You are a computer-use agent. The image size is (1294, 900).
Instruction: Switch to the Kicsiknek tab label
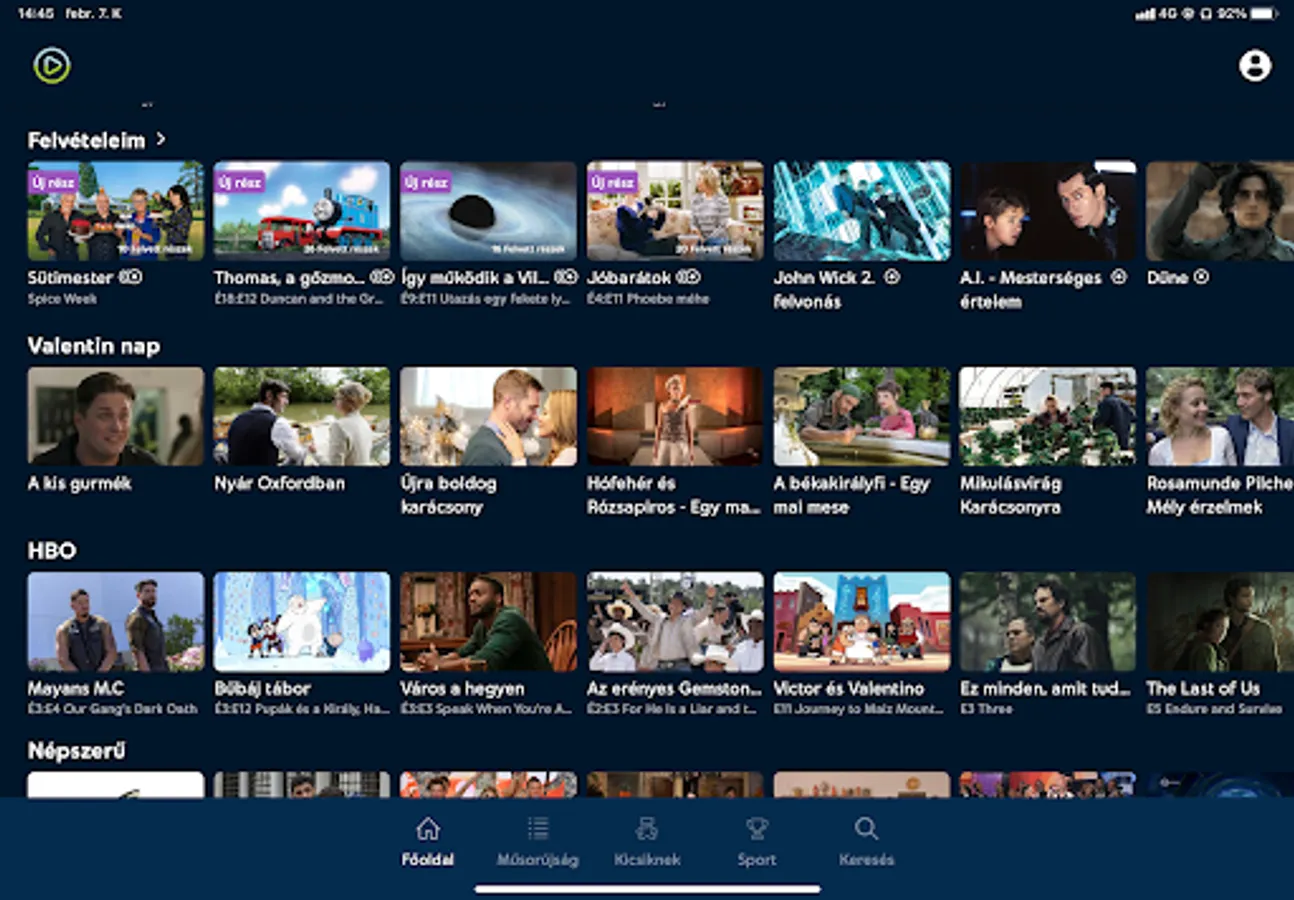[x=647, y=860]
